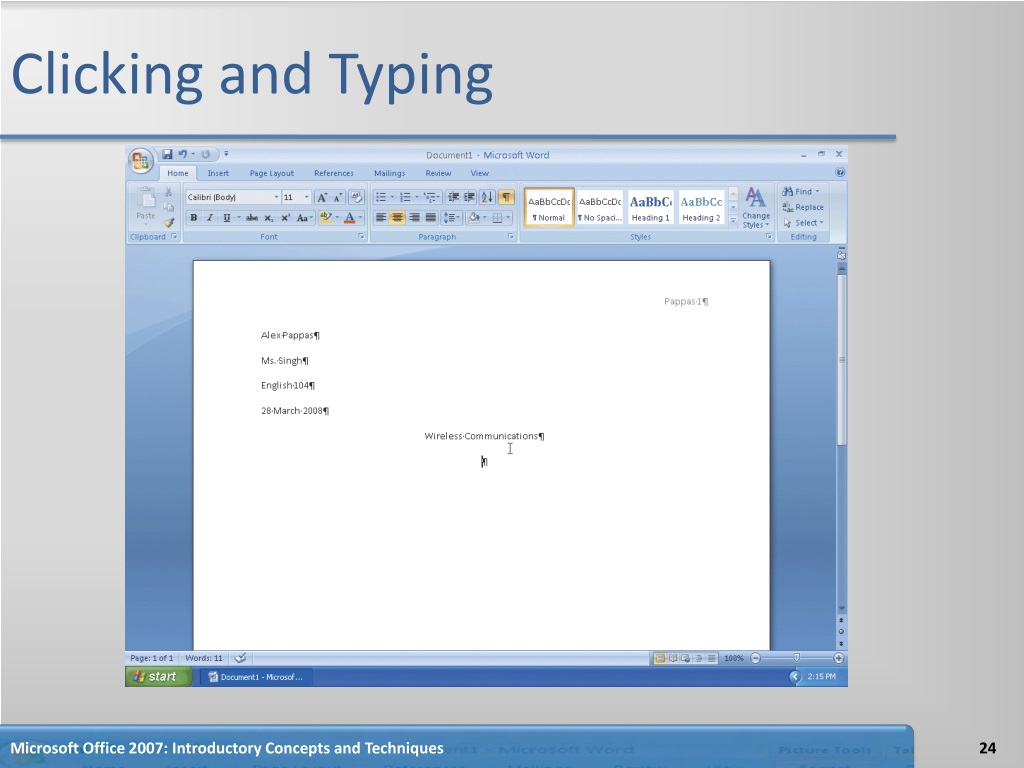Open the Change Case dropdown
Image resolution: width=1024 pixels, height=768 pixels.
[x=304, y=218]
